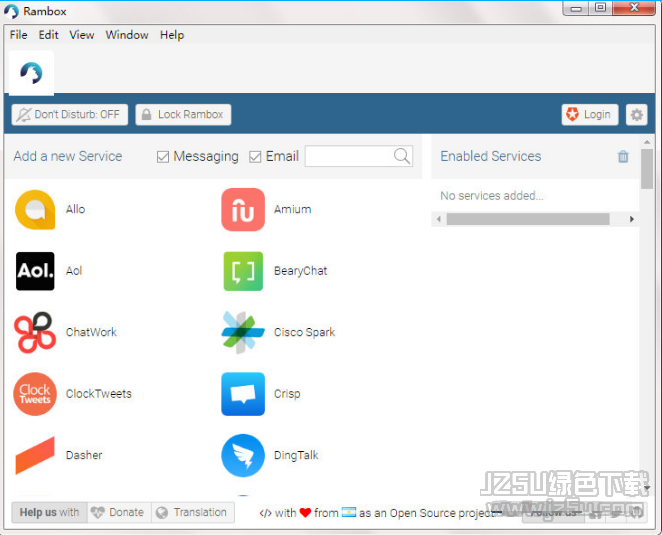Screen dimensions: 662x535
Task: Click the 'Add a new Service' heading
Action: [68, 156]
